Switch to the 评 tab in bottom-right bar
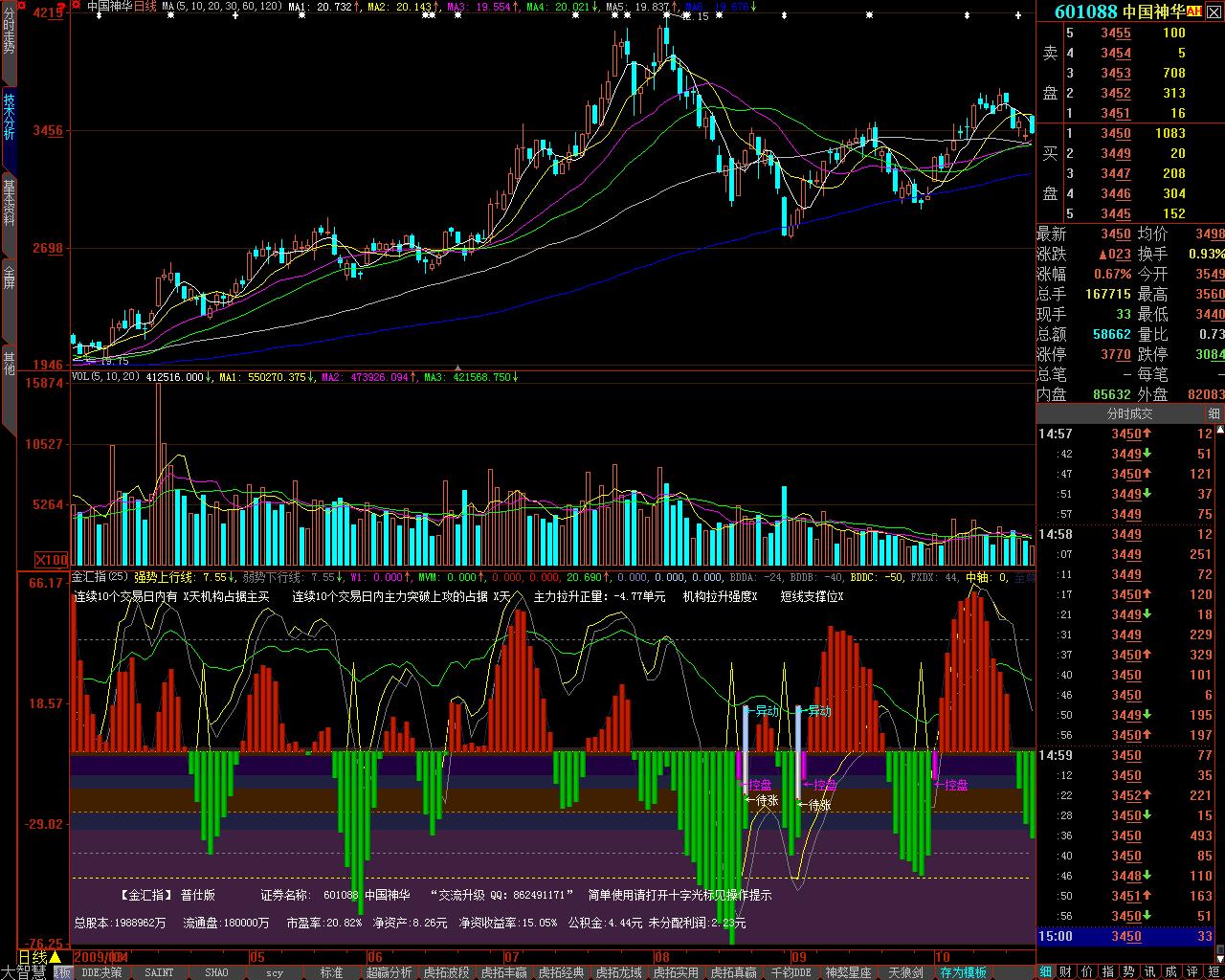The height and width of the screenshot is (980, 1225). coord(1193,972)
